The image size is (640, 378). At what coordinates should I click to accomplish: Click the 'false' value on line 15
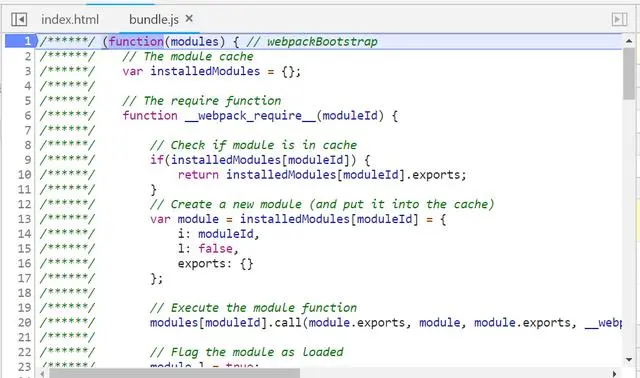(x=215, y=249)
